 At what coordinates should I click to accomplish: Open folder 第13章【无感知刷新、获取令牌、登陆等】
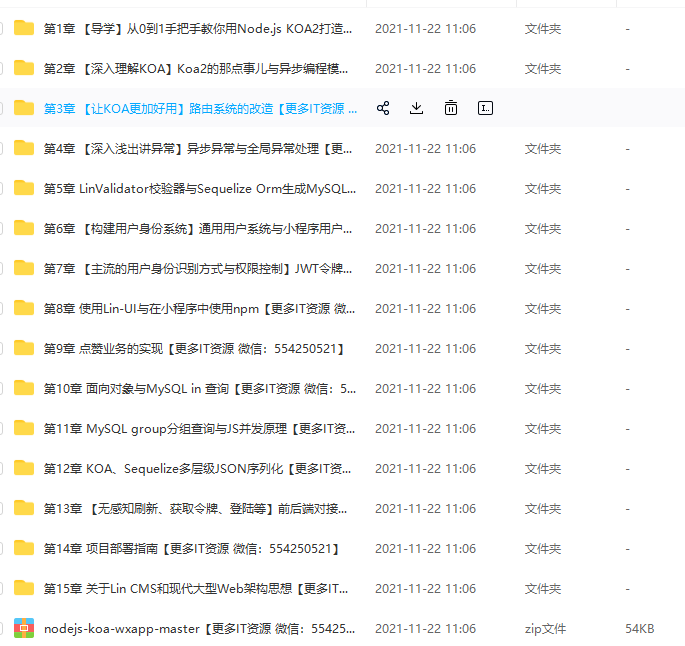coord(195,508)
